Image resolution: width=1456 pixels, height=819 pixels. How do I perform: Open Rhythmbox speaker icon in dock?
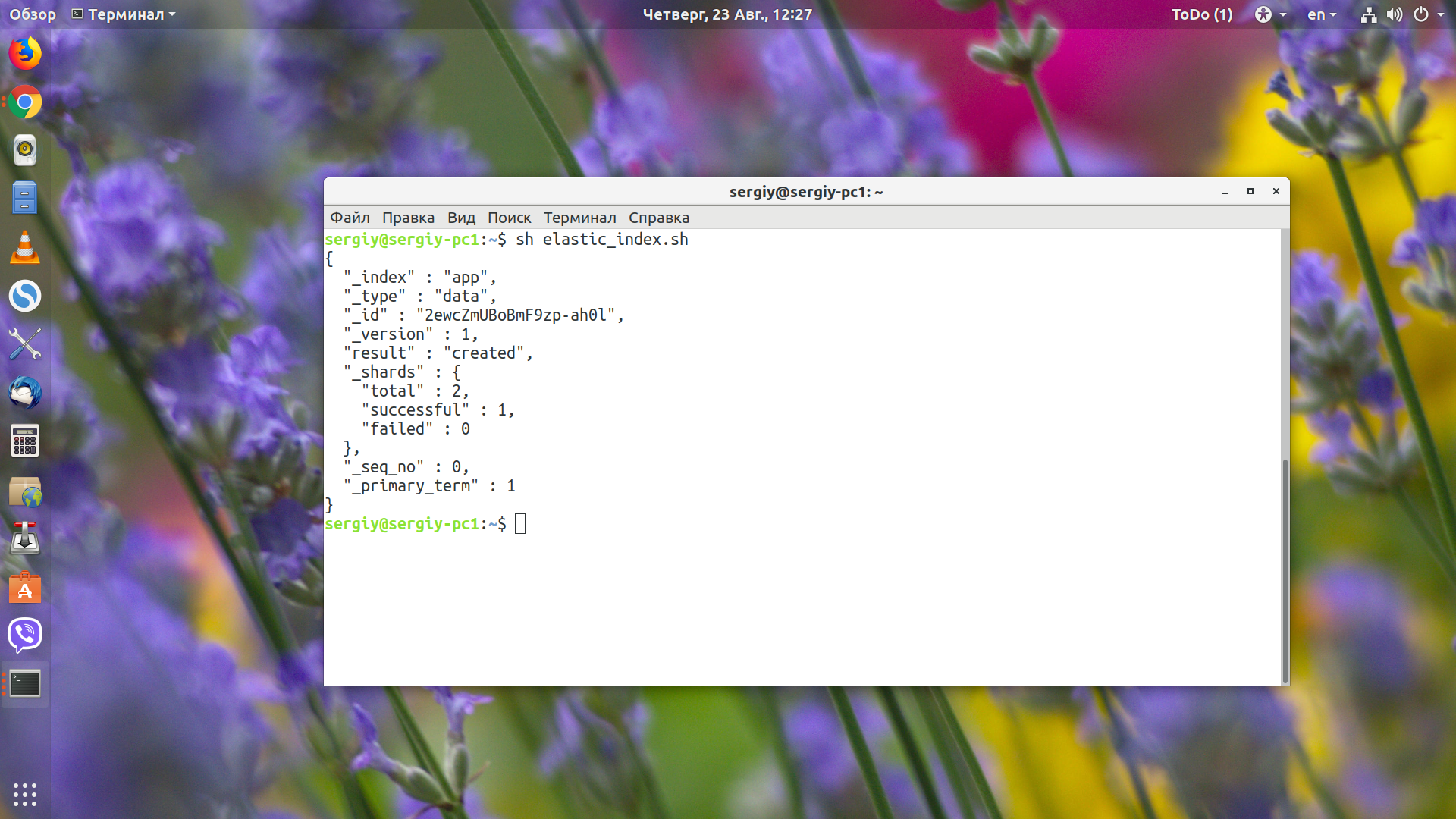25,150
